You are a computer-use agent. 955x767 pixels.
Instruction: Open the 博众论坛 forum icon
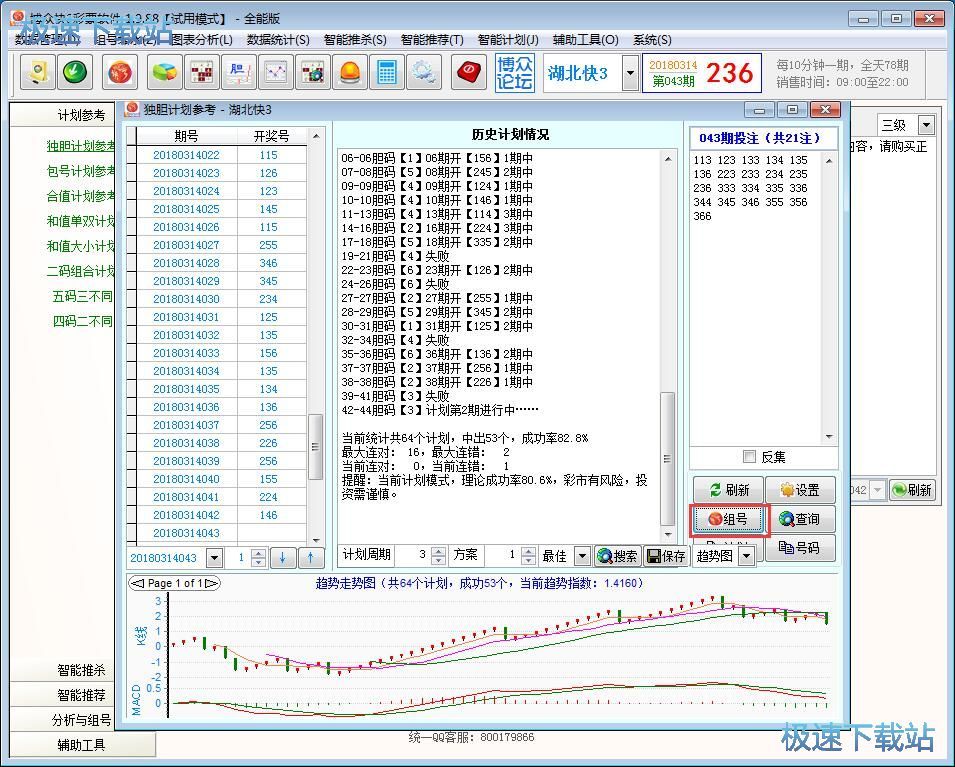point(514,73)
